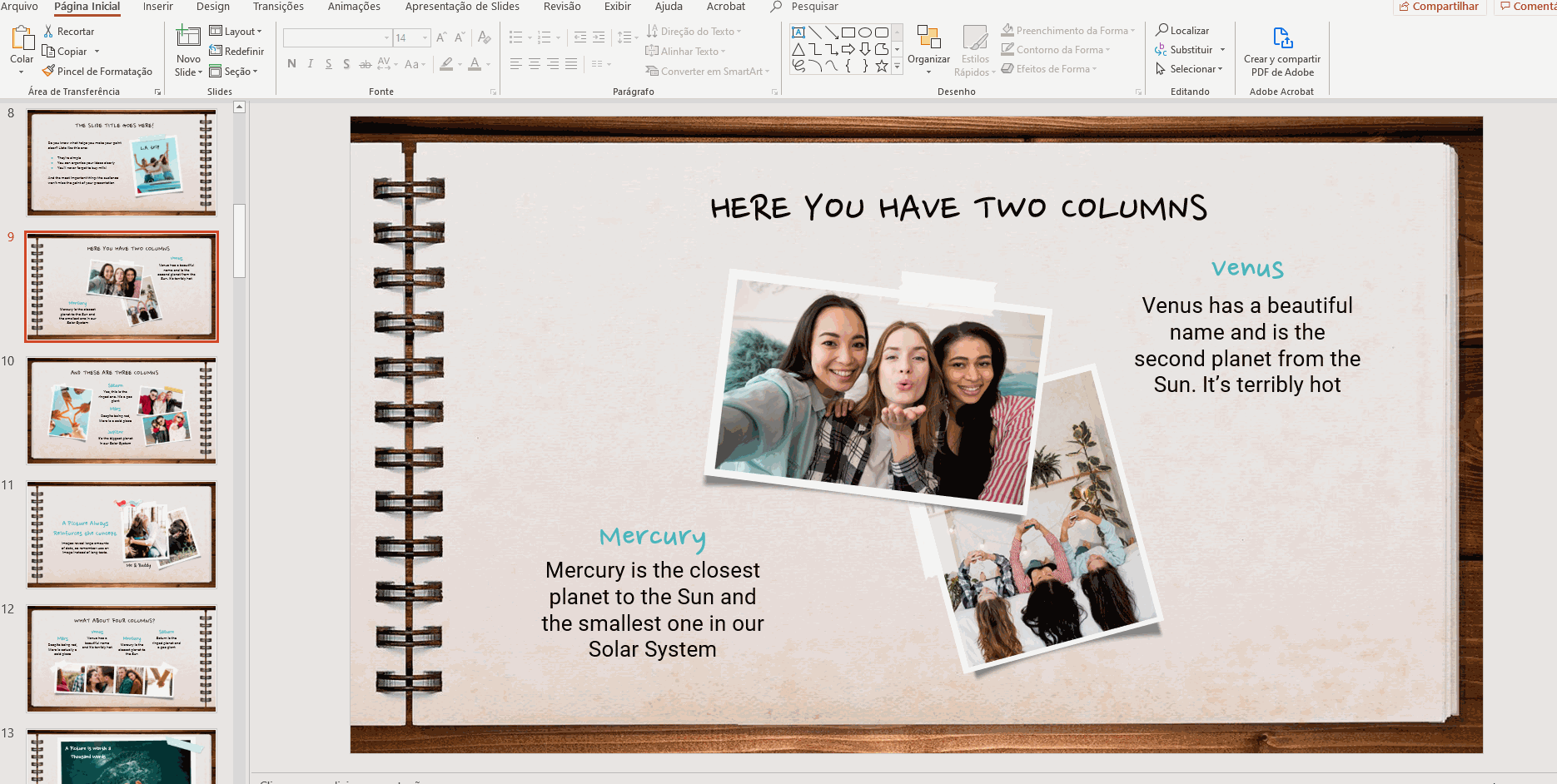Open the Selecionar dropdown
1557x784 pixels.
1189,69
